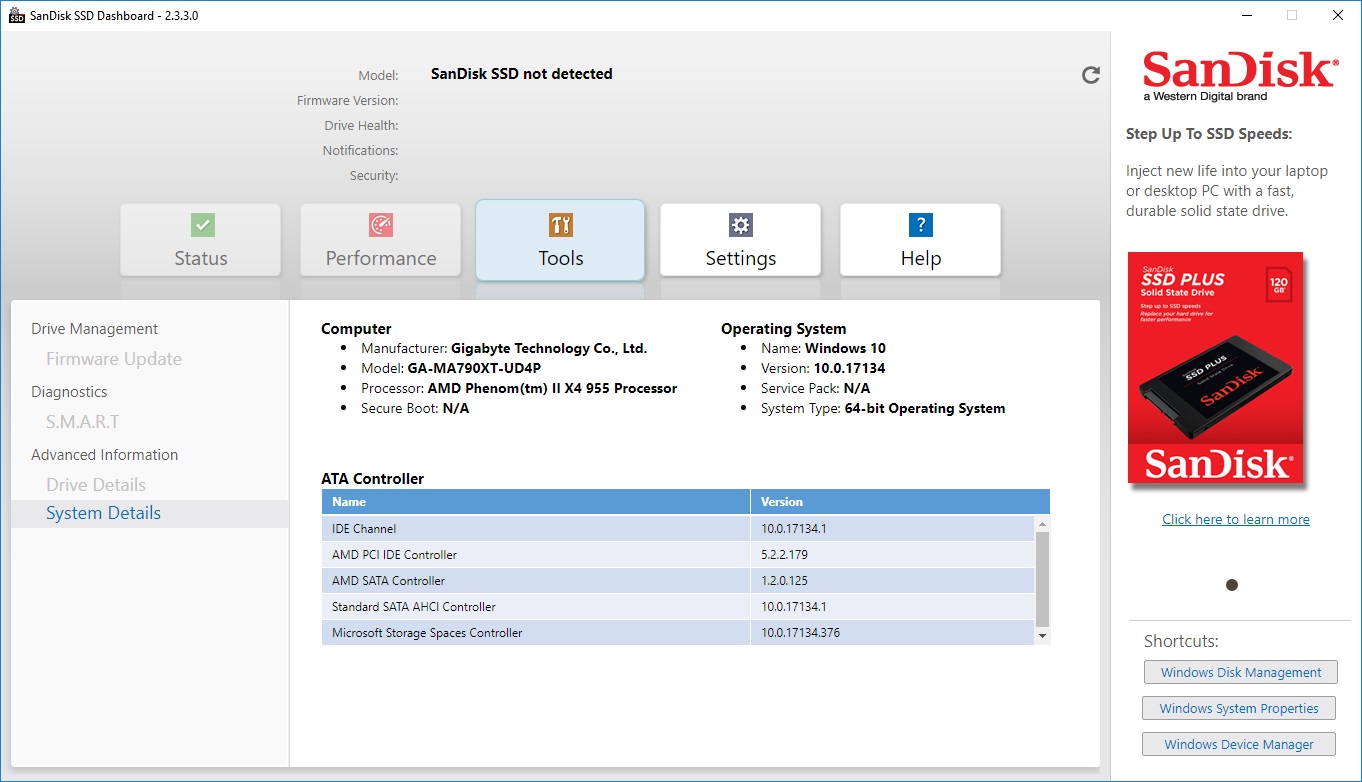Select Standard SATA AHCI Controller row
The width and height of the screenshot is (1362, 782).
click(678, 606)
